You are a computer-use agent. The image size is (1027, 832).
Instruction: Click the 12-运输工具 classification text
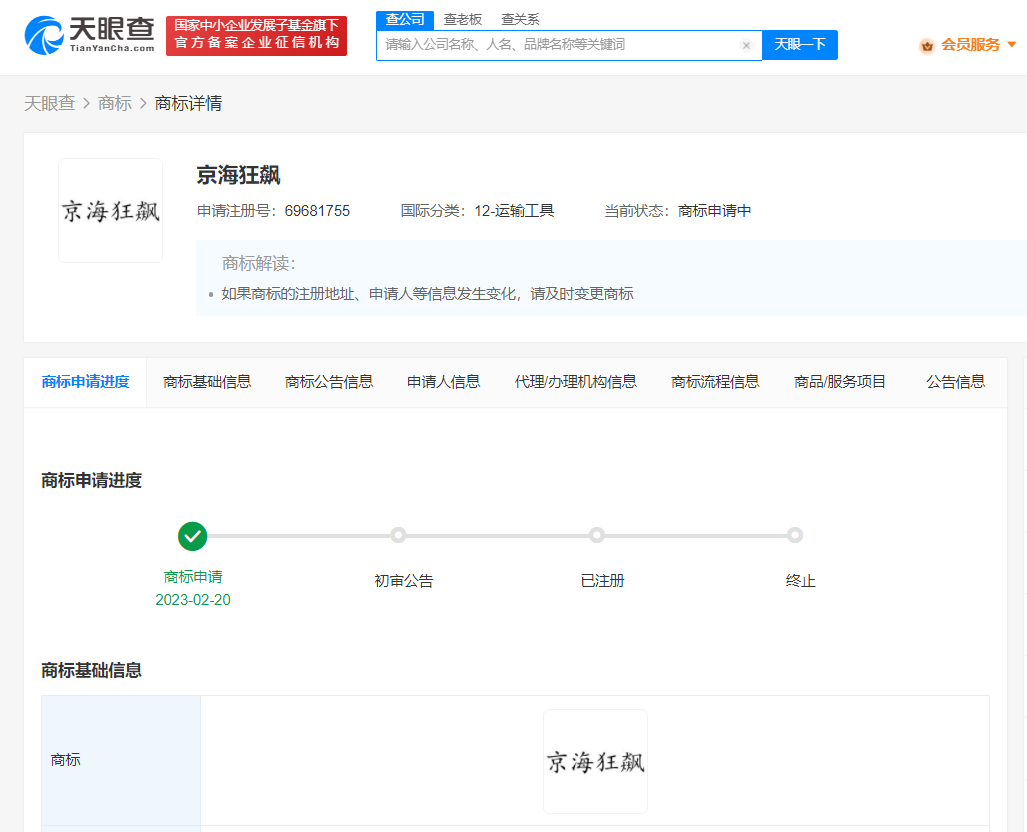click(x=514, y=211)
